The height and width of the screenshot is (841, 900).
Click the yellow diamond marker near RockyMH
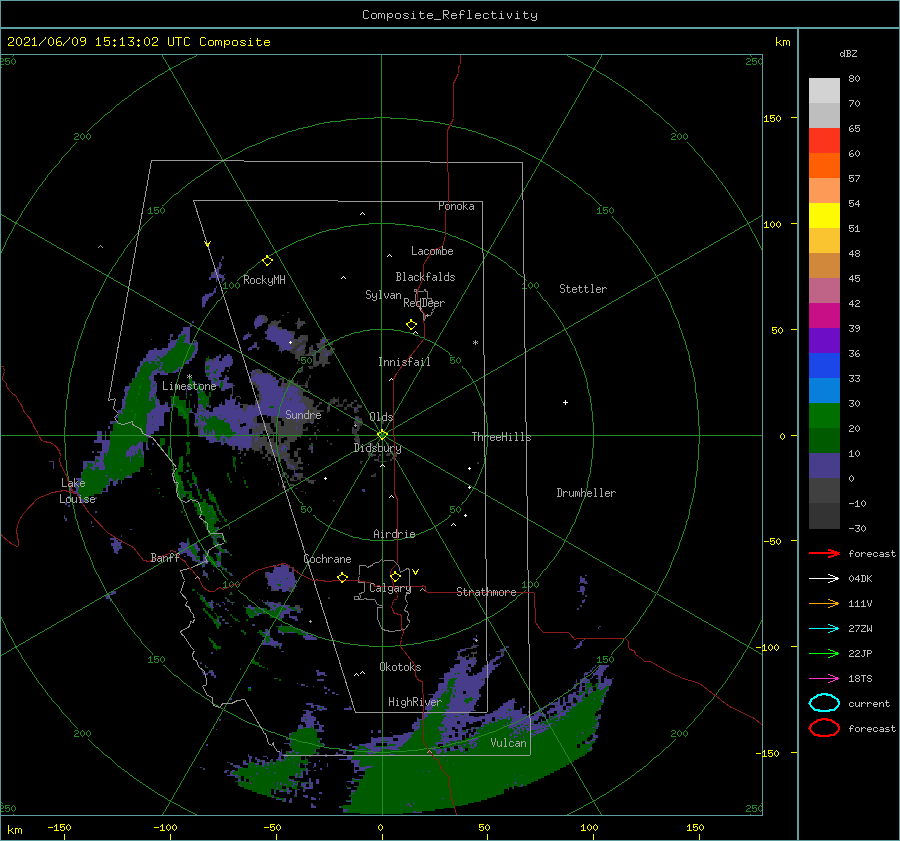[267, 261]
